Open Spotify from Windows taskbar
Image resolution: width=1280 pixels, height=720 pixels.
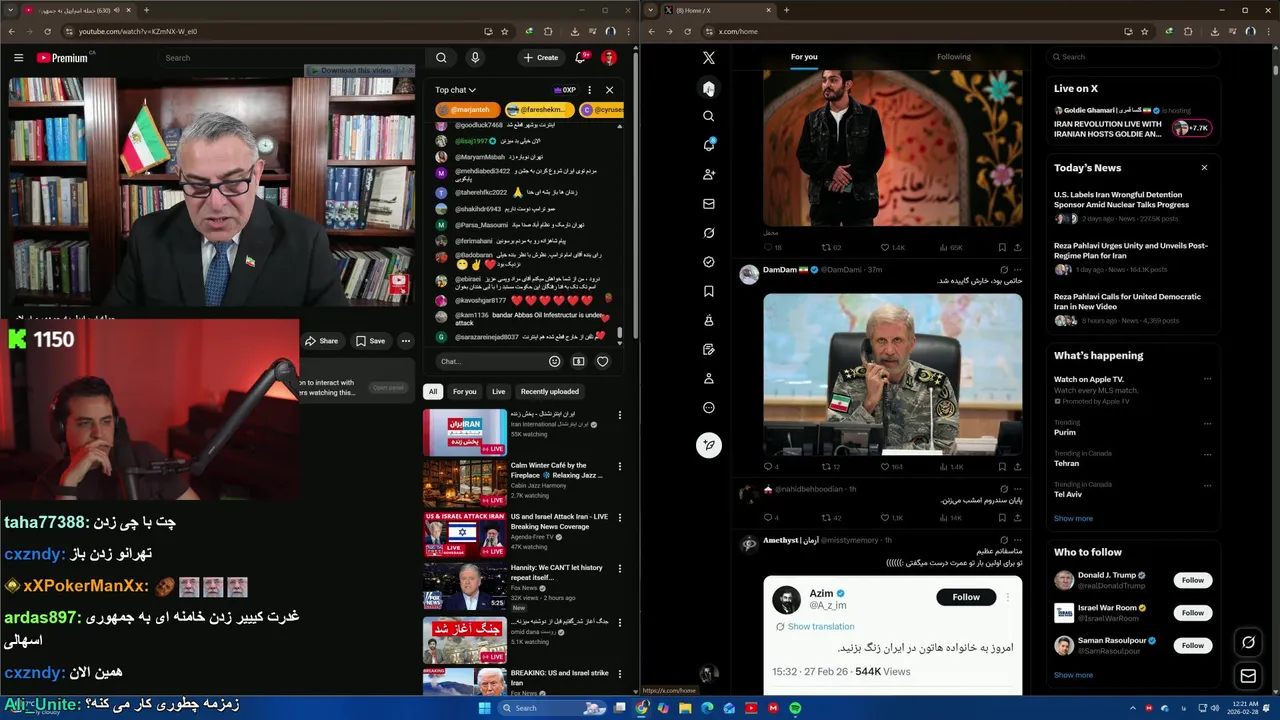795,708
